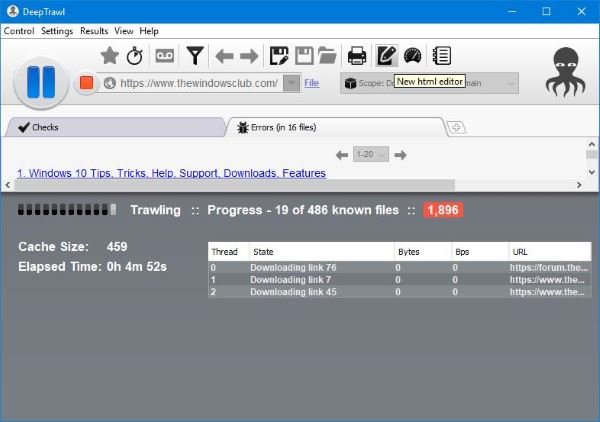The height and width of the screenshot is (422, 600).
Task: Select the Downloading link 7 row
Action: [400, 280]
